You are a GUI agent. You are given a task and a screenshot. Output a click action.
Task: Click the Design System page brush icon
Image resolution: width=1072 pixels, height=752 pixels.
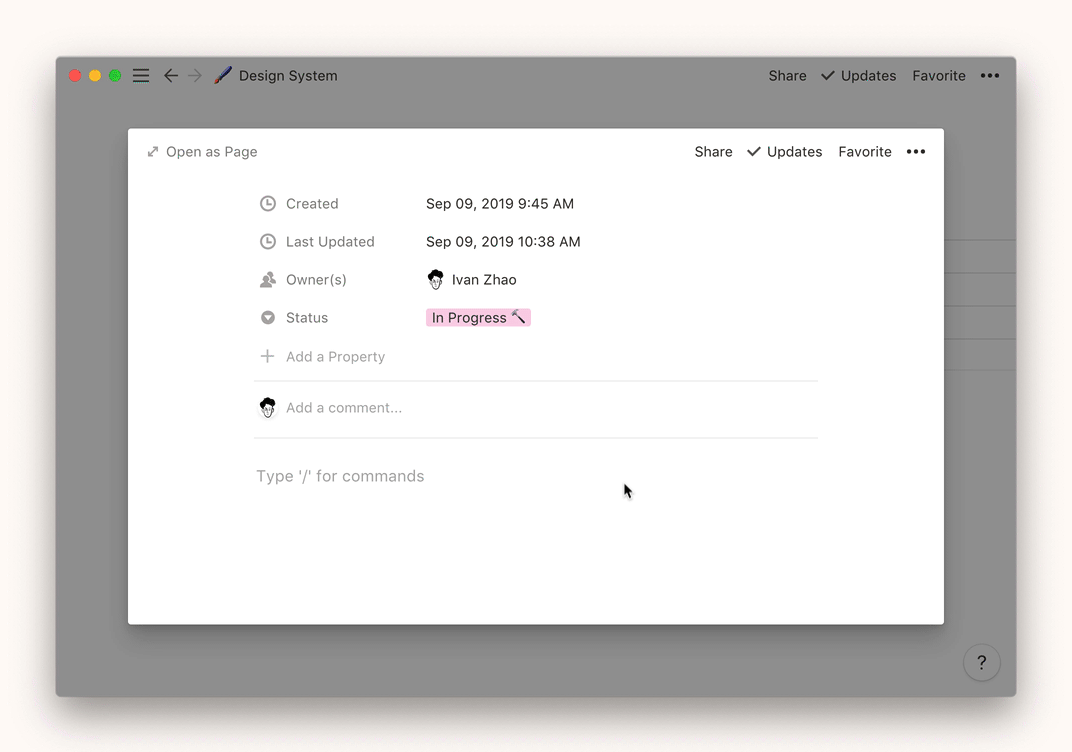pos(223,76)
